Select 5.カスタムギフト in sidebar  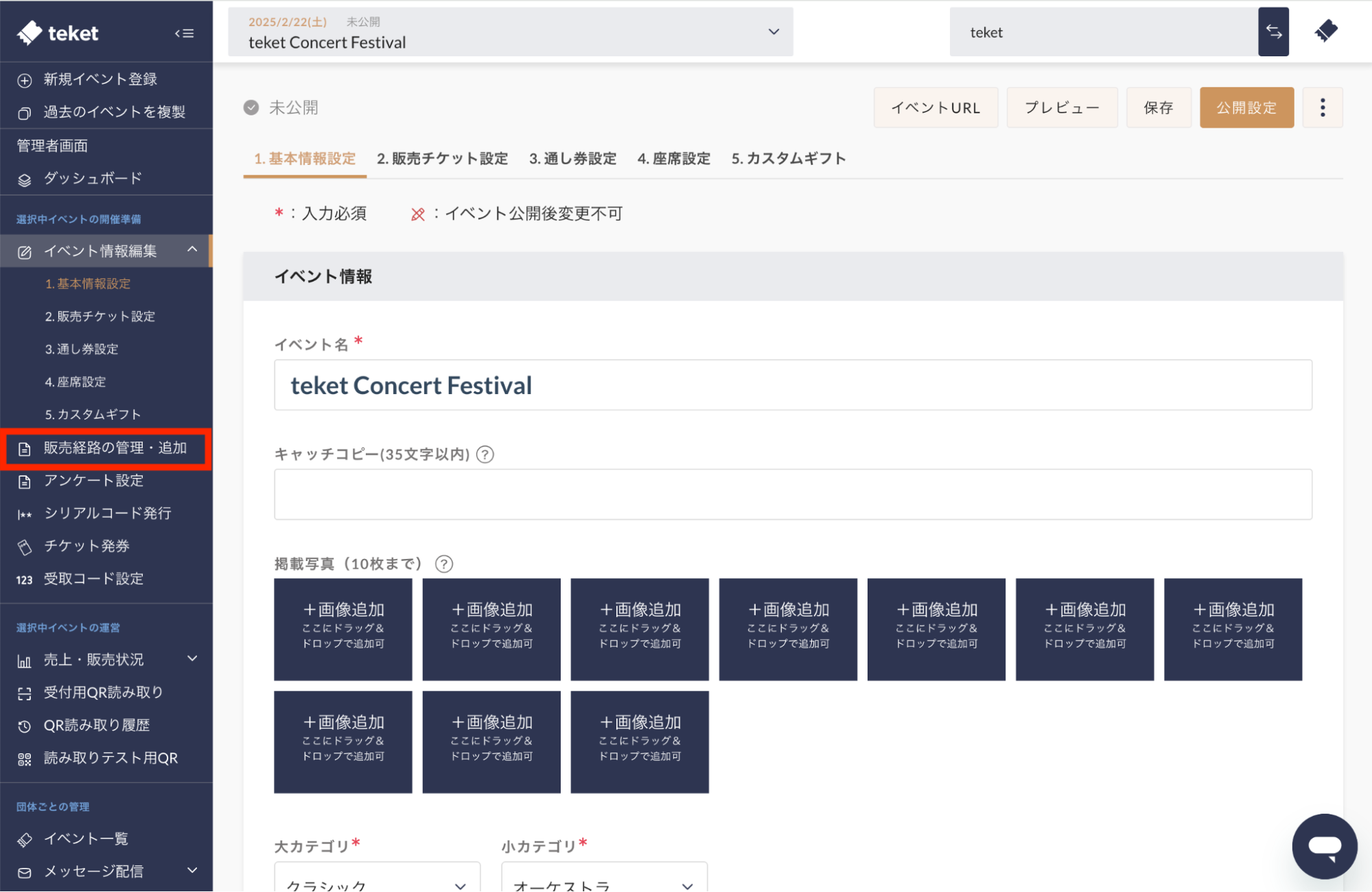[x=93, y=415]
